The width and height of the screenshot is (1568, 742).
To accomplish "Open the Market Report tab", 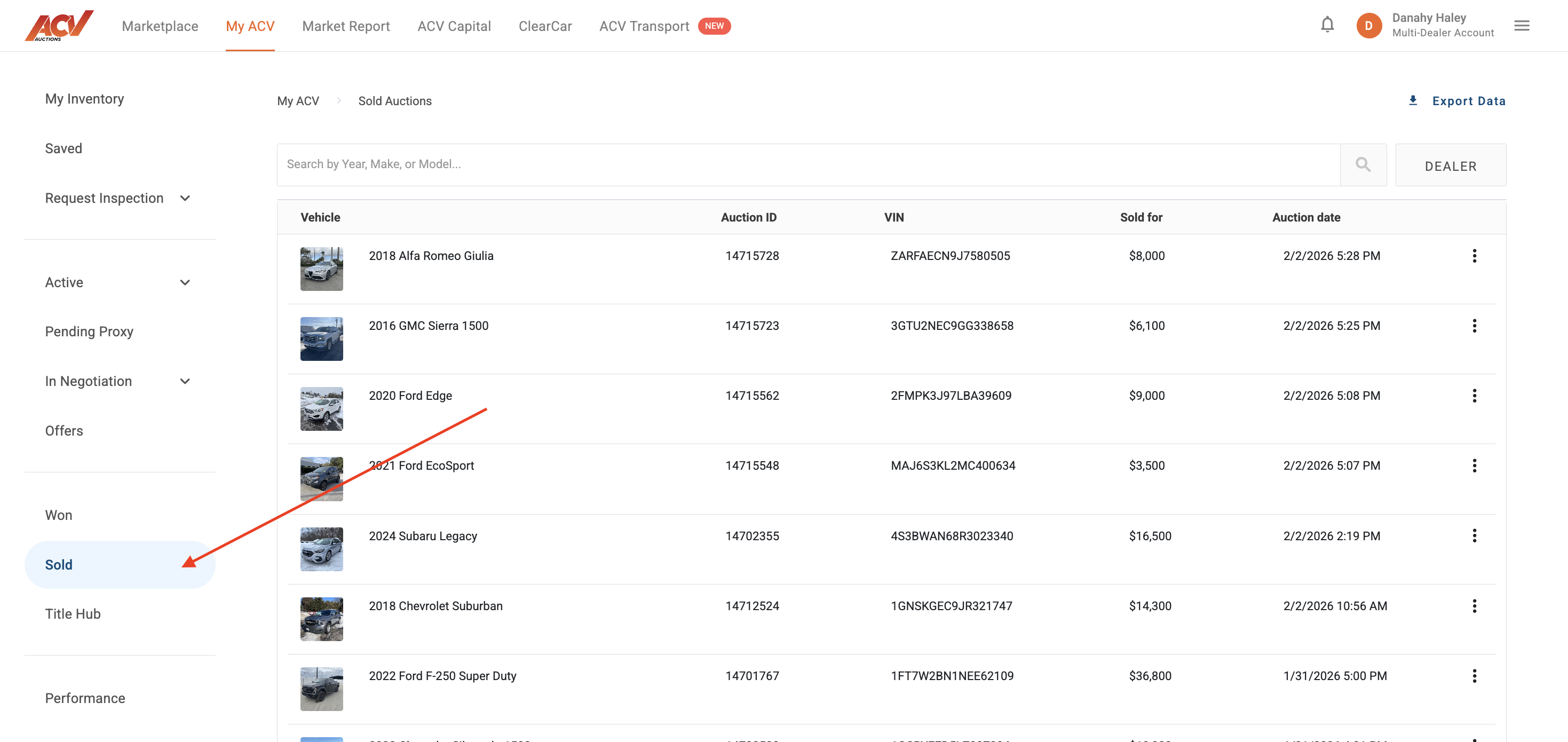I will point(346,26).
